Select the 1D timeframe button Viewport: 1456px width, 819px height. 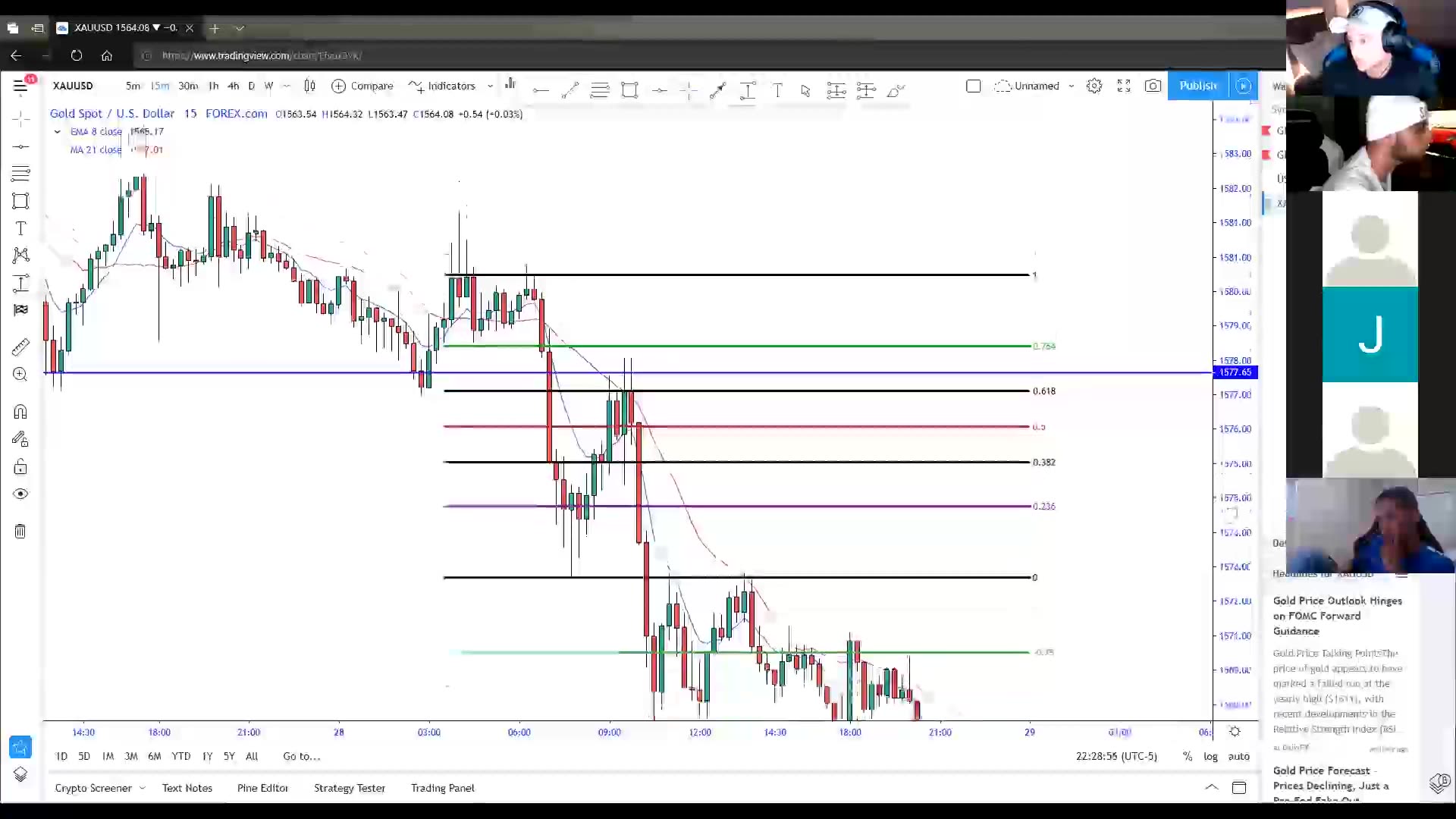61,756
